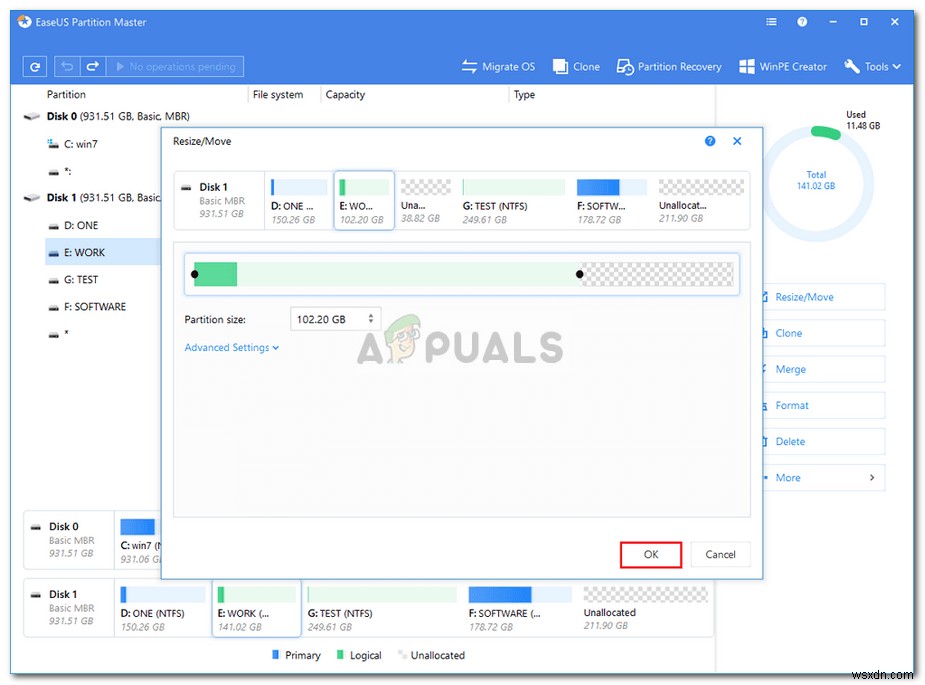This screenshot has height=685, width=925.
Task: Click Clone in the right sidebar
Action: point(824,333)
